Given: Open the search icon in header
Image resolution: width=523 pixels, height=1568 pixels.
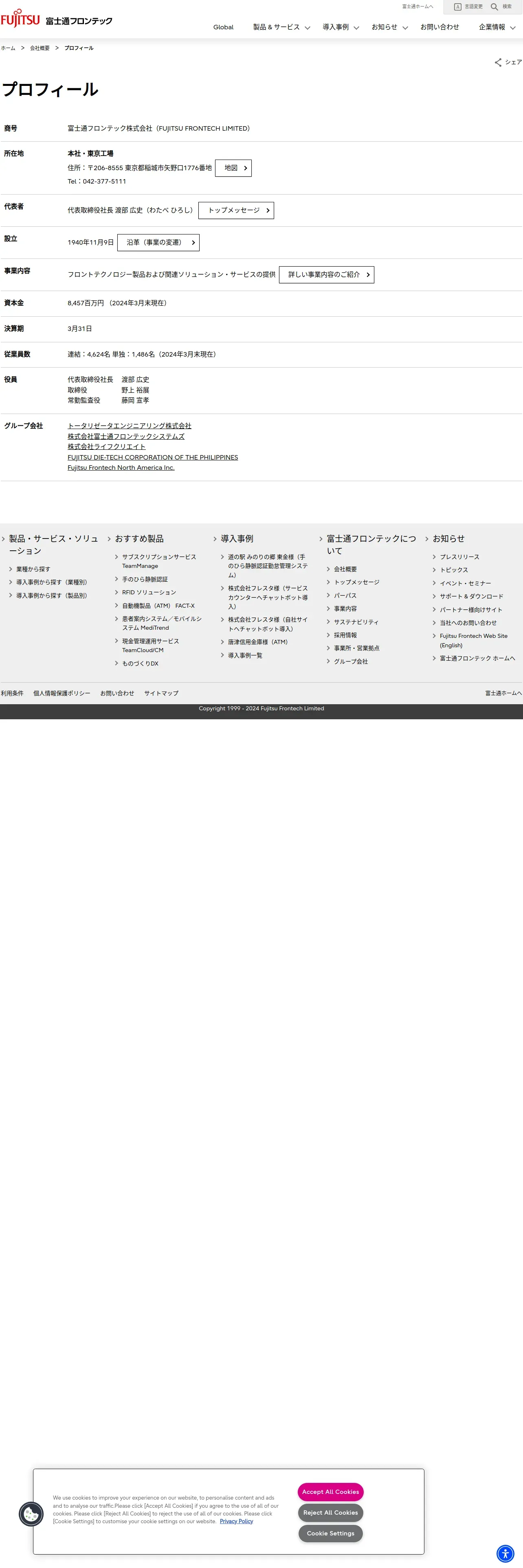Looking at the screenshot, I should [x=494, y=7].
